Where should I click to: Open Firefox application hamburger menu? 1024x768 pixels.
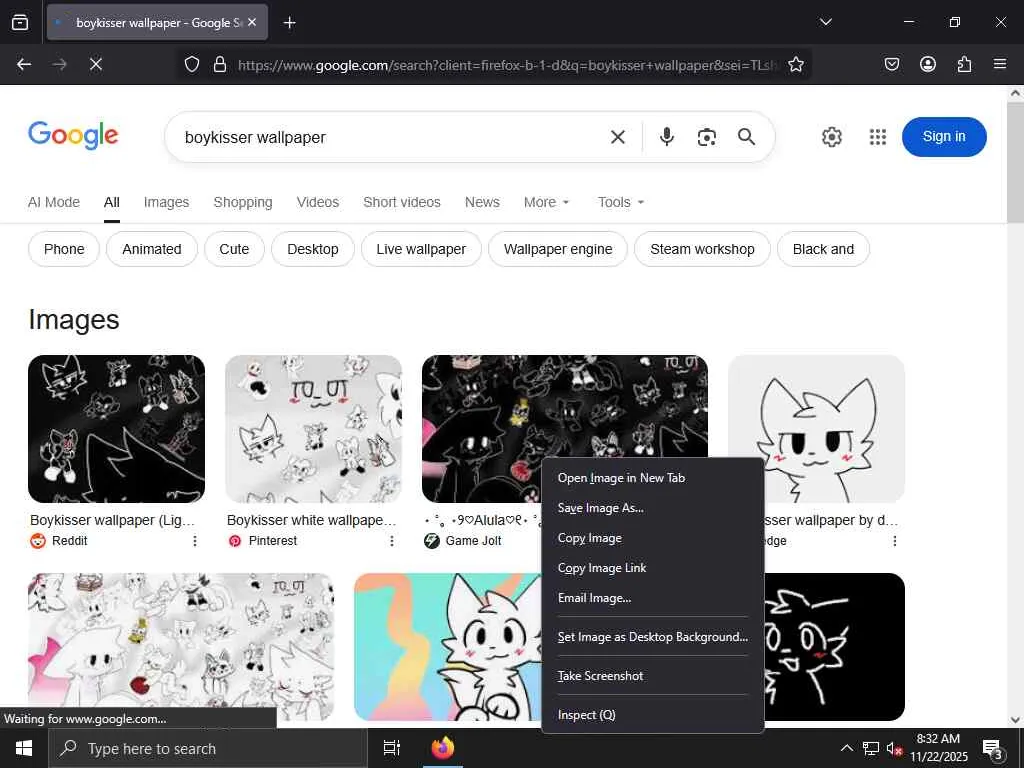1000,64
